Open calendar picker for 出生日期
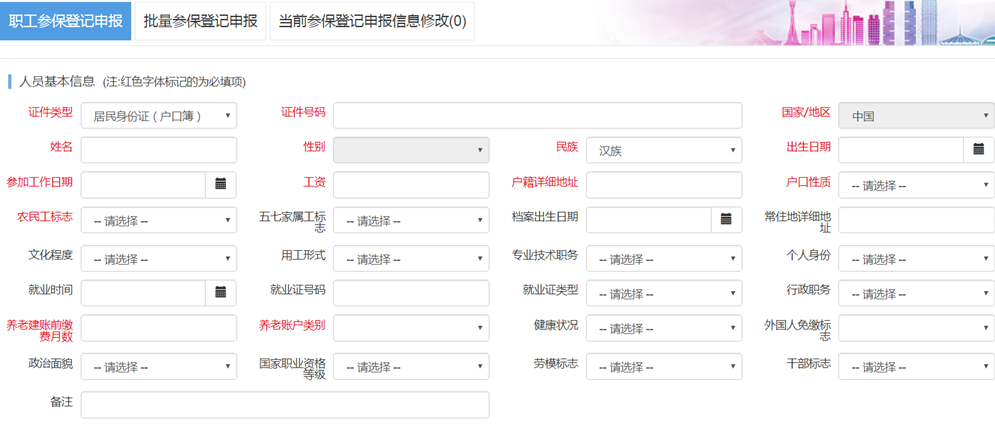 coord(978,150)
